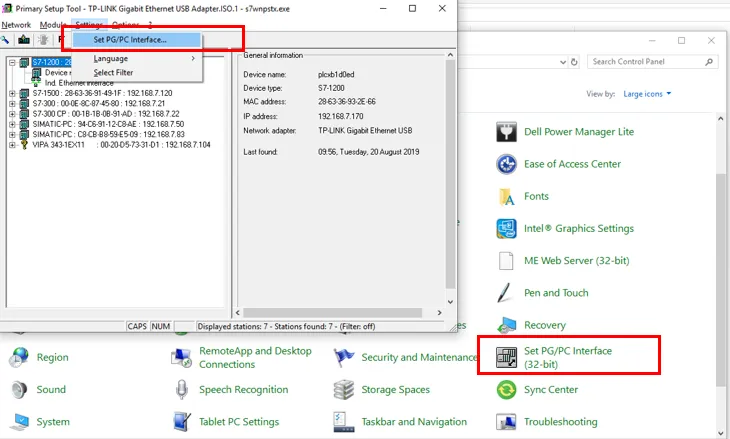This screenshot has height=439, width=730.
Task: Open Intel Graphics Settings icon
Action: [x=506, y=229]
